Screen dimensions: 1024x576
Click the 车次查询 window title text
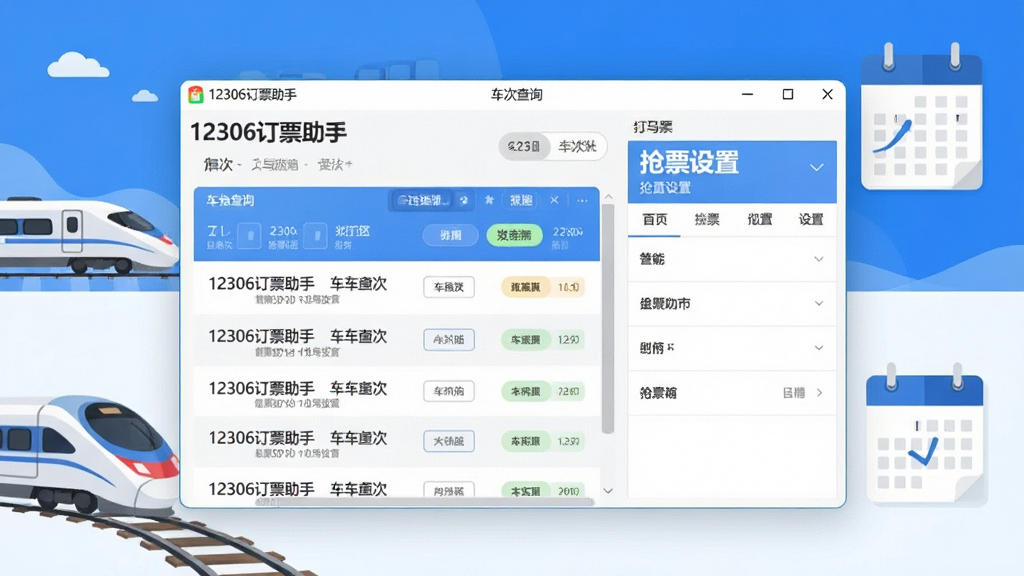(x=517, y=95)
